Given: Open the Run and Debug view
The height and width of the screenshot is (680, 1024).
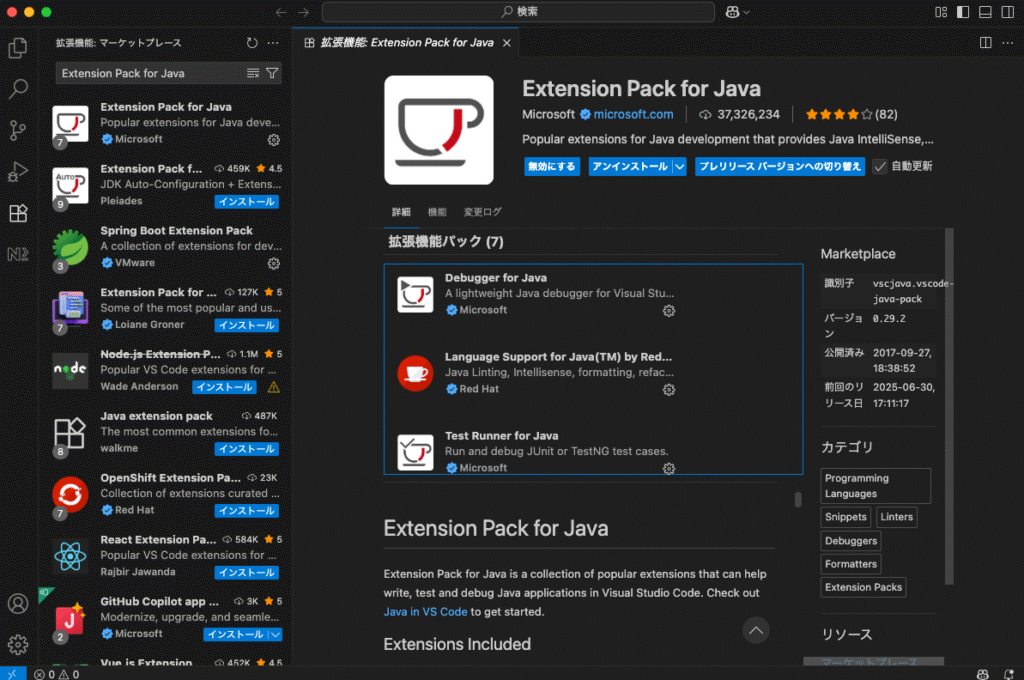Looking at the screenshot, I should point(18,172).
